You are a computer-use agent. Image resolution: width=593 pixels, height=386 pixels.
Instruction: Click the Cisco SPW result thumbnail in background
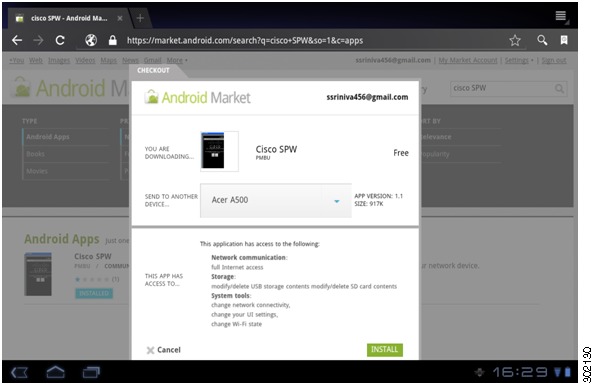pos(38,274)
